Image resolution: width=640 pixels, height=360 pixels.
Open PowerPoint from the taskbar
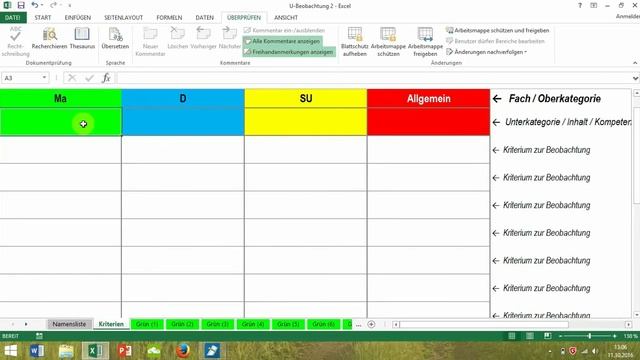click(x=124, y=351)
